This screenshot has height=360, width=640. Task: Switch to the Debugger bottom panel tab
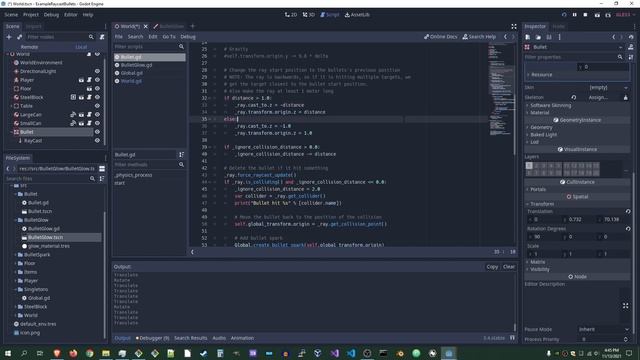[152, 338]
